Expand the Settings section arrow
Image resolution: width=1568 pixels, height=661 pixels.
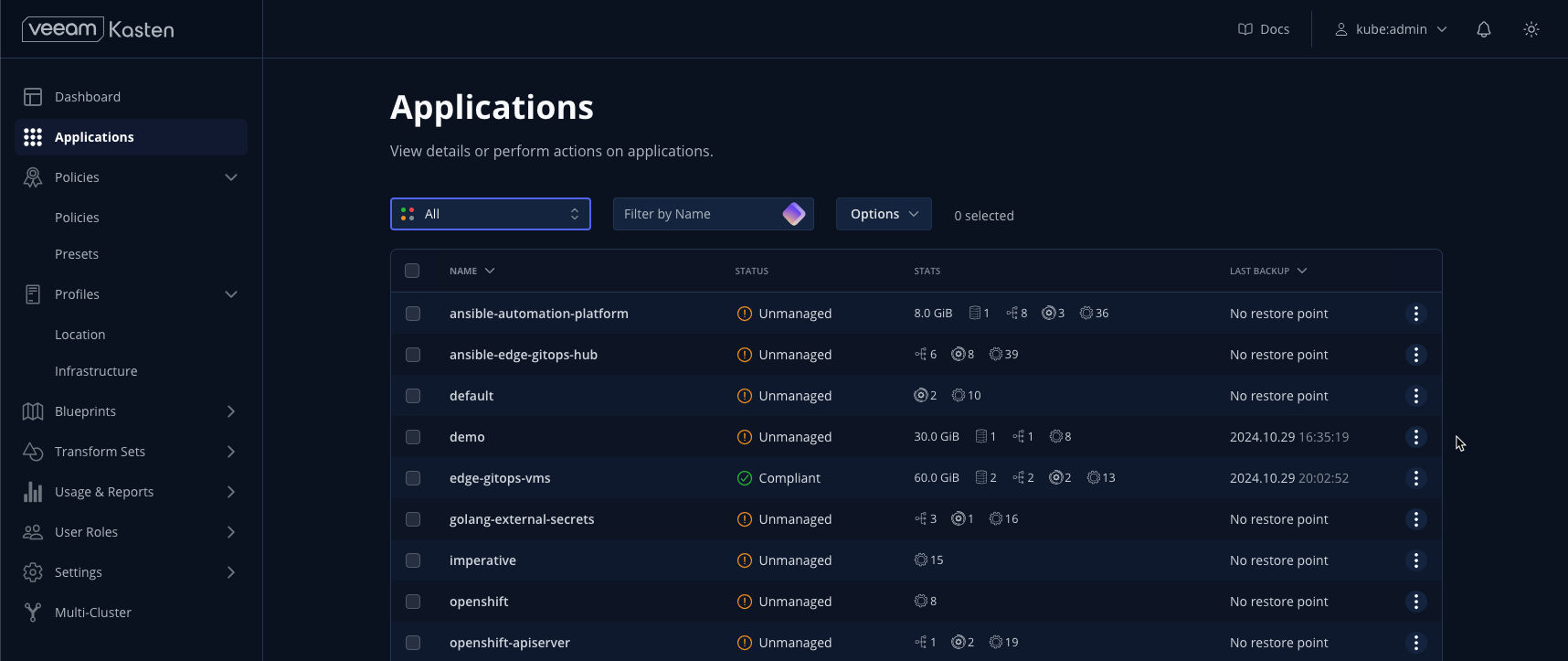click(x=231, y=572)
